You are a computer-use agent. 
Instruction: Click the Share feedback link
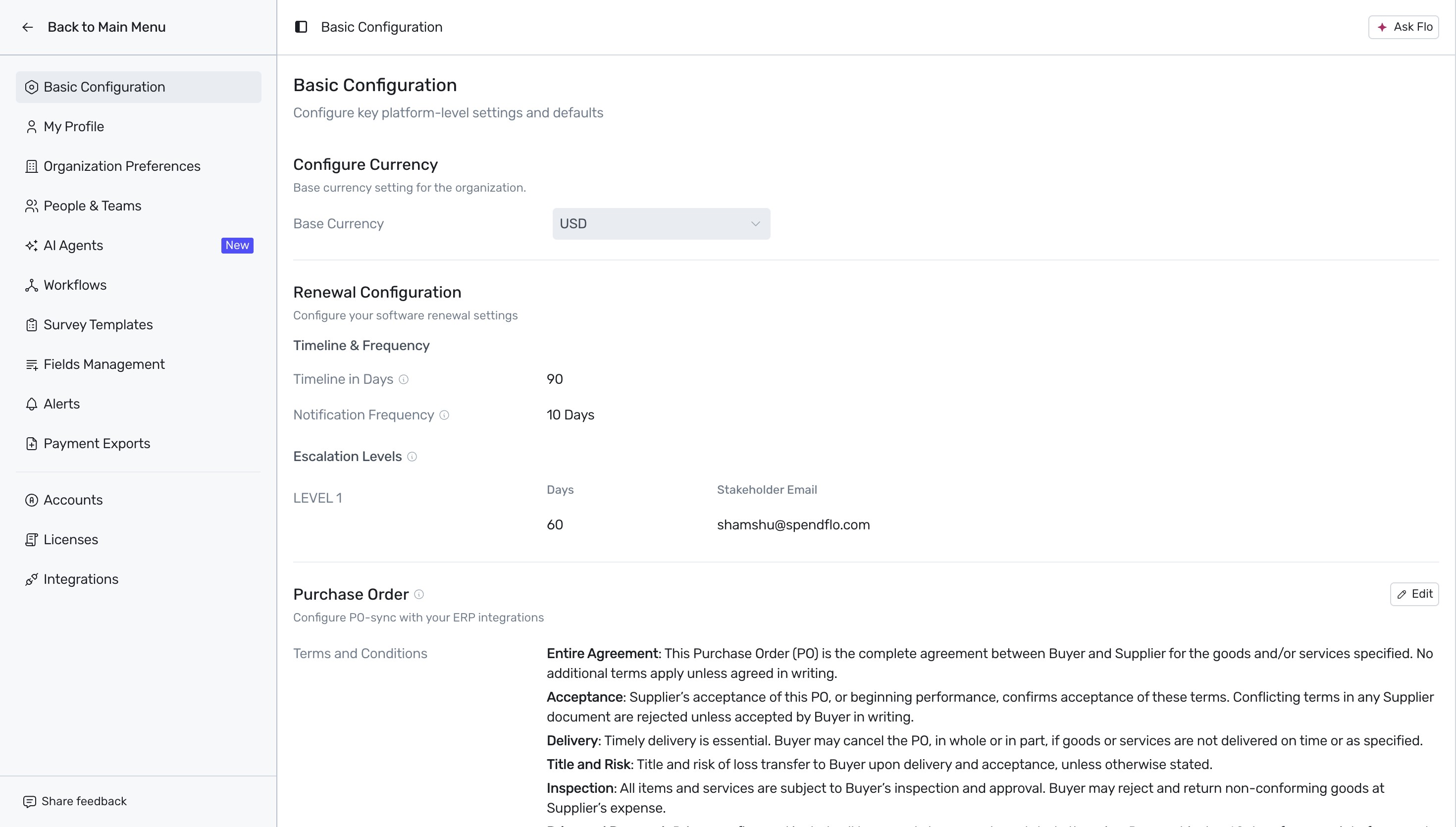75,801
